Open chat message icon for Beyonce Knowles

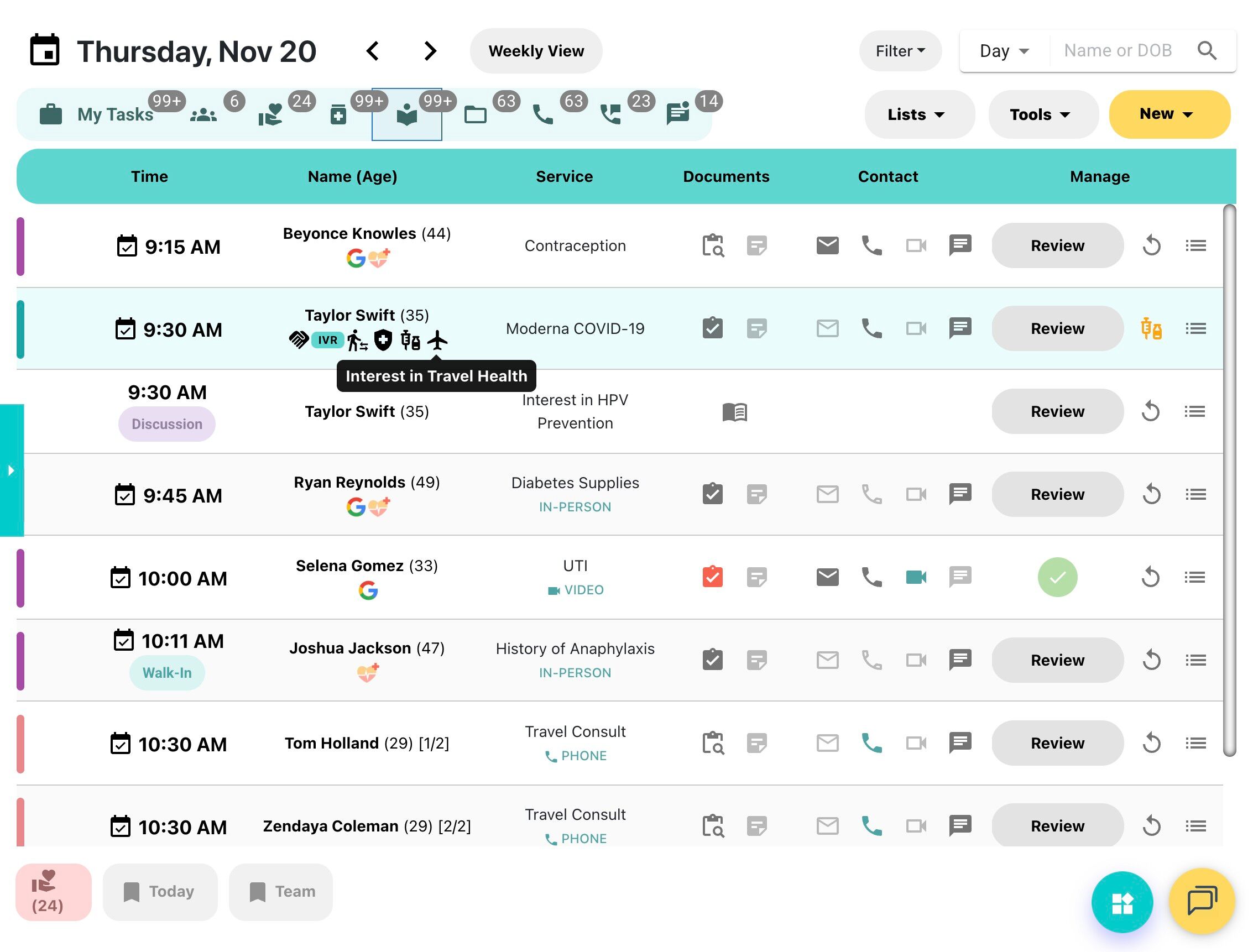(959, 245)
